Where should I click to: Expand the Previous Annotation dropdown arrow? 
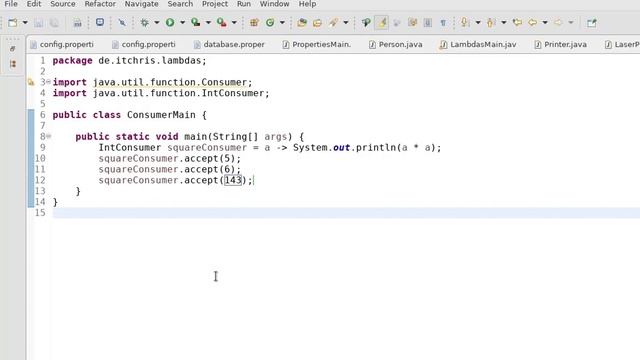coord(504,23)
